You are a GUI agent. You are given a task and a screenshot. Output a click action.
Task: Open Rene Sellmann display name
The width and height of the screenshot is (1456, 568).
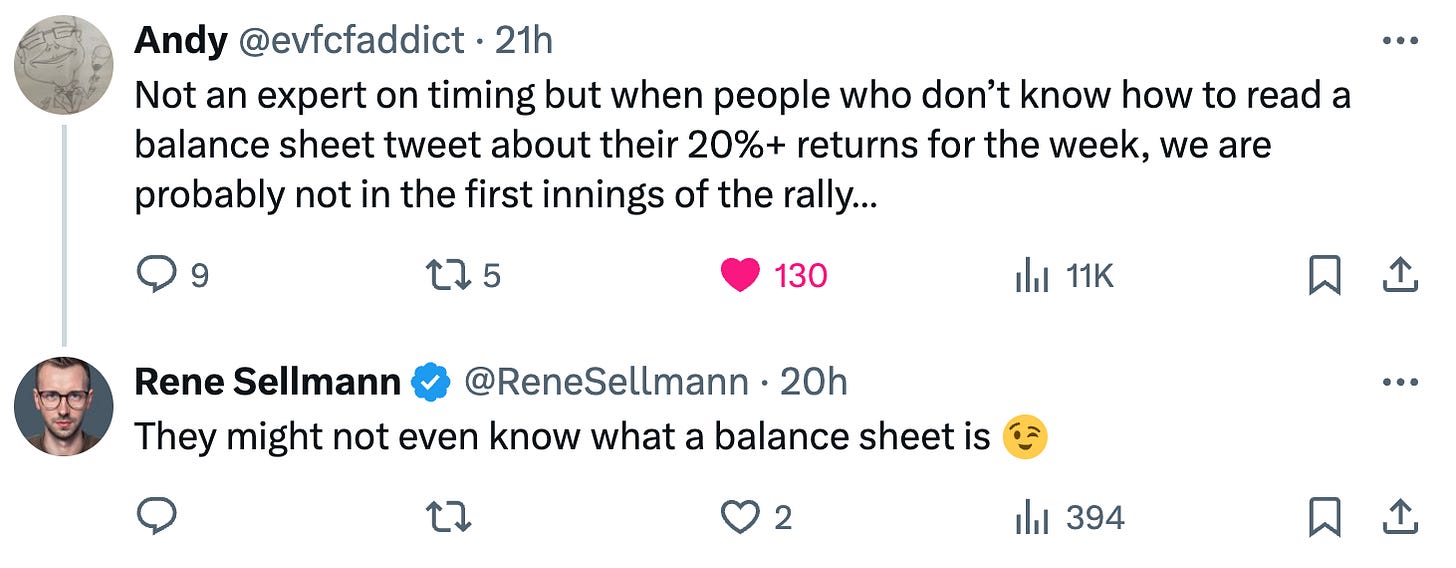pyautogui.click(x=267, y=382)
